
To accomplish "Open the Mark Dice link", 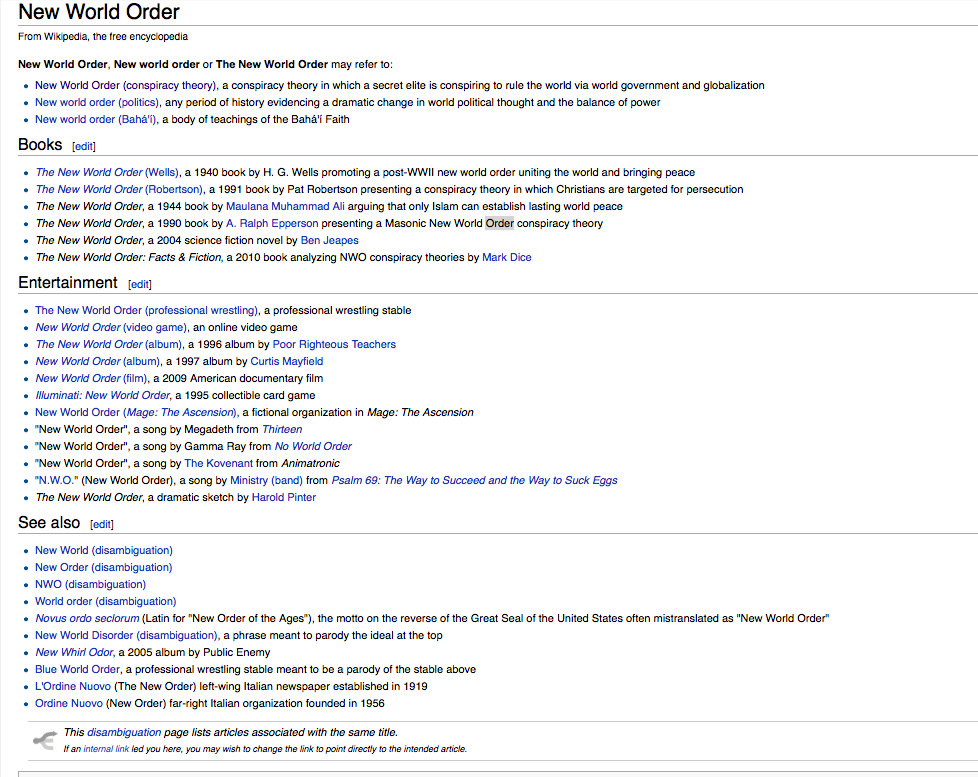I will pos(506,257).
